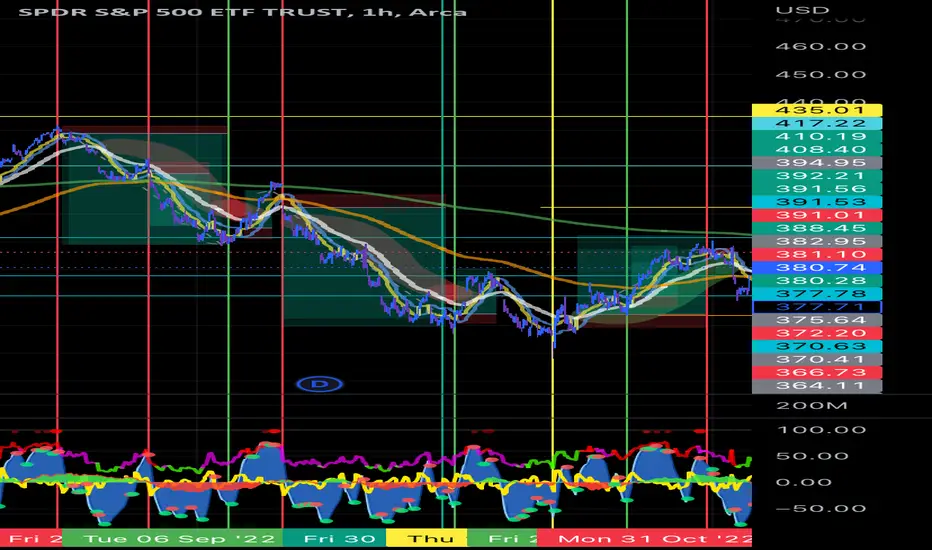Select the red 366.73 price label
The height and width of the screenshot is (550, 932).
click(x=817, y=372)
